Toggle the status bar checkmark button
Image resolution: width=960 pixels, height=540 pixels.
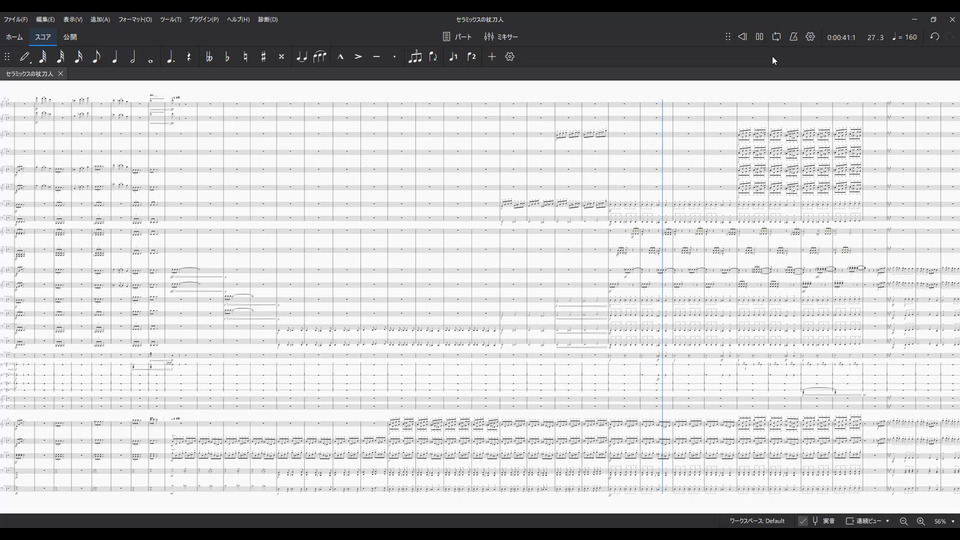(803, 521)
